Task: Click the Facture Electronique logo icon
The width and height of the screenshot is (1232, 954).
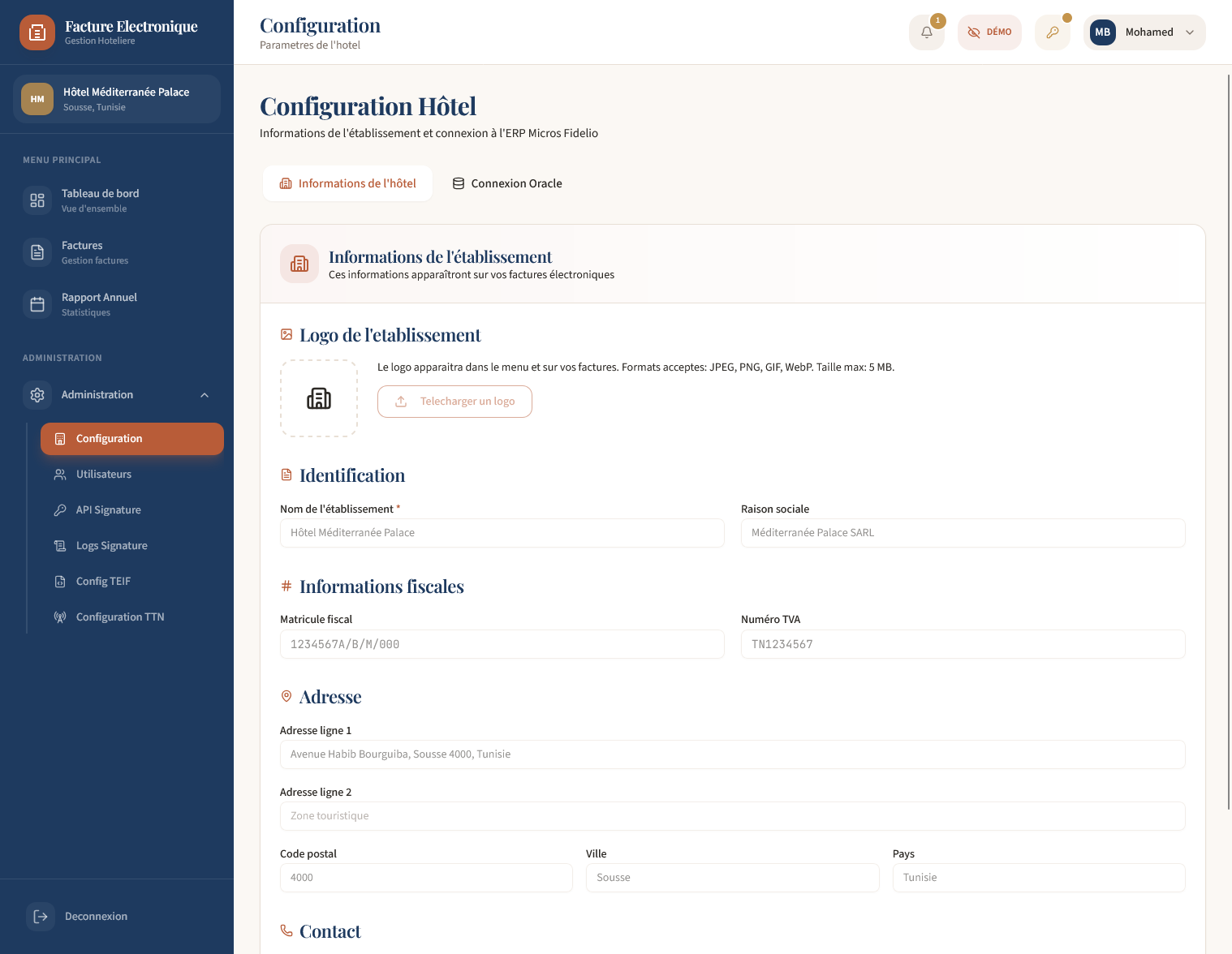Action: (37, 32)
